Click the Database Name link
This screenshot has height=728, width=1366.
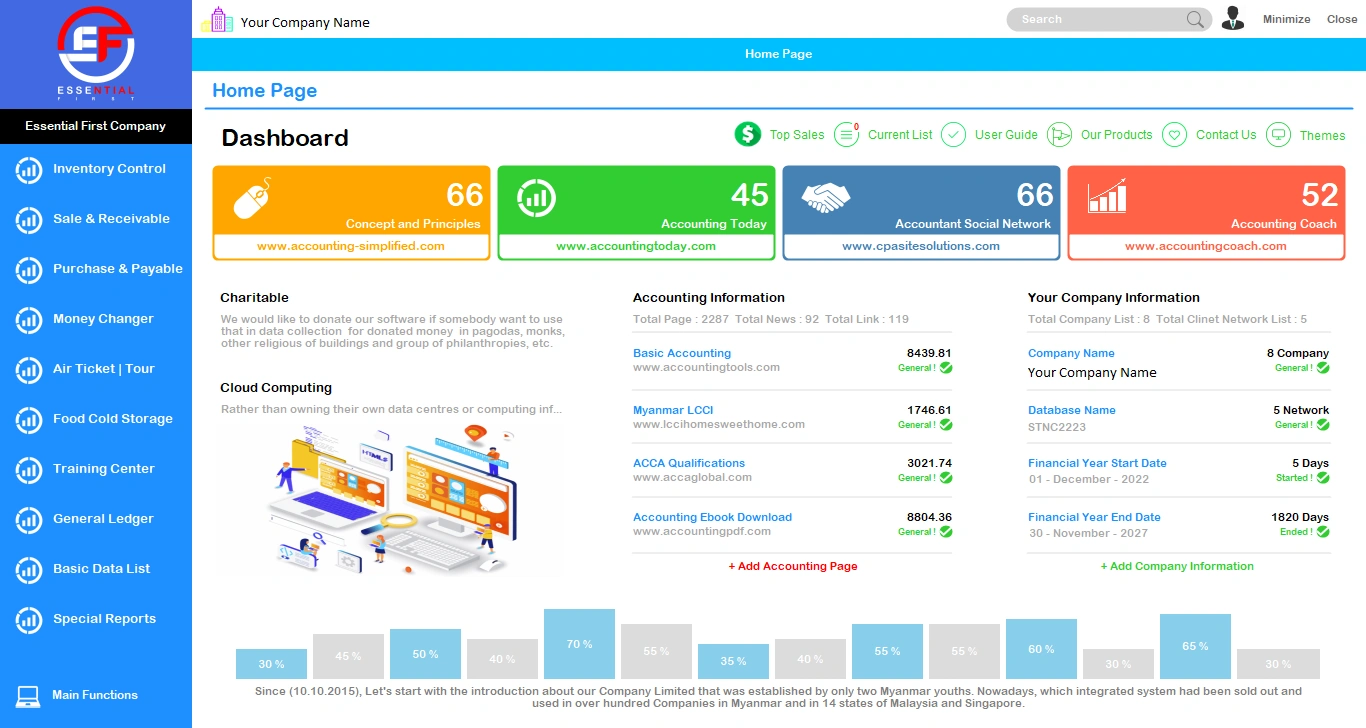[x=1071, y=410]
